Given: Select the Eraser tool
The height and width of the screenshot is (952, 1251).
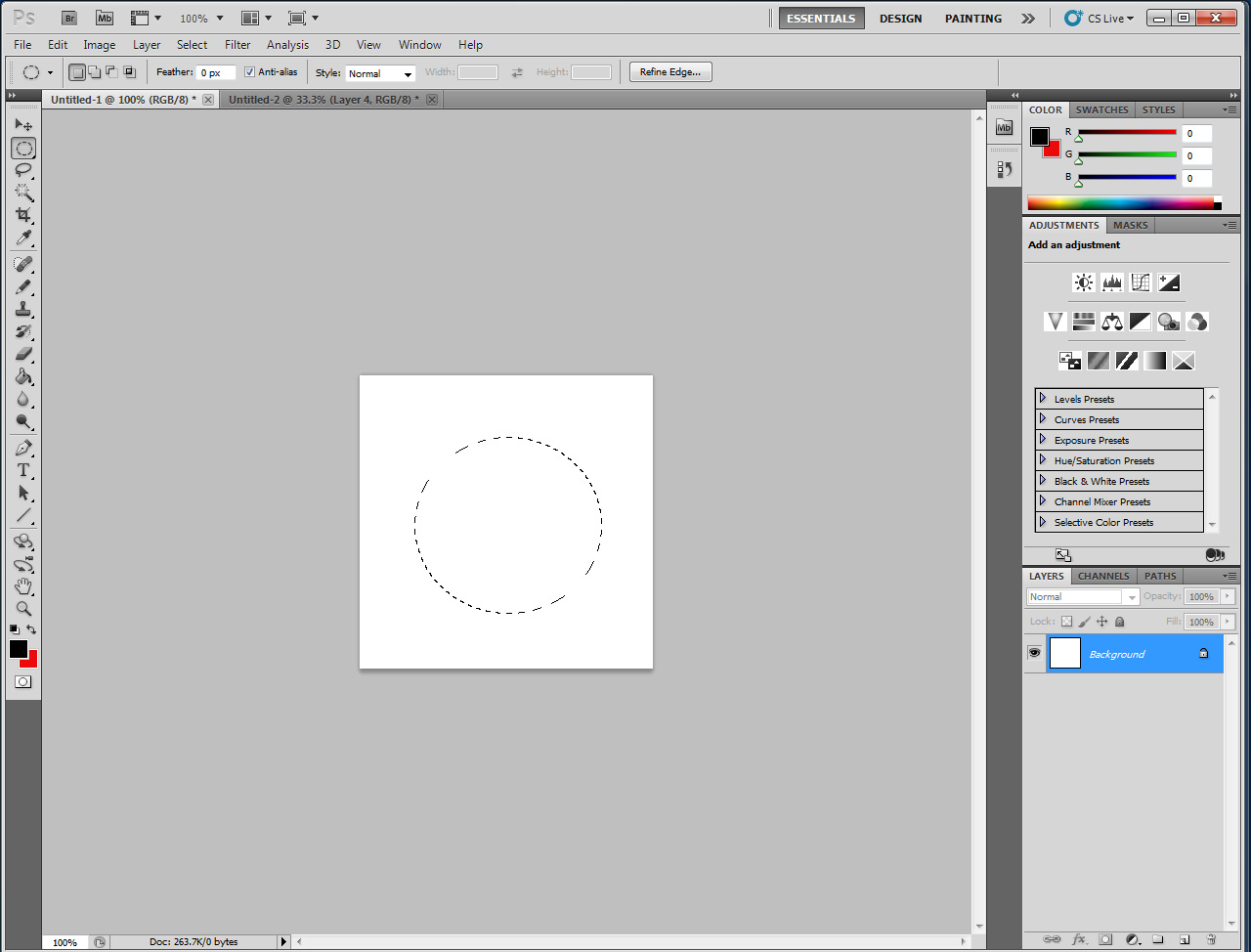Looking at the screenshot, I should (23, 354).
